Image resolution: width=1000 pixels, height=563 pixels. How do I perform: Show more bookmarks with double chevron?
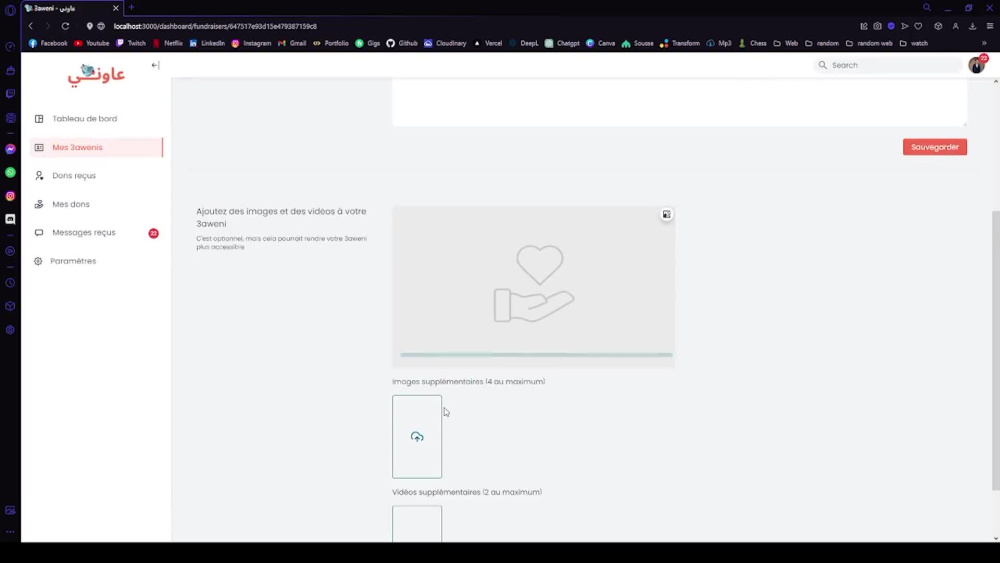click(984, 43)
